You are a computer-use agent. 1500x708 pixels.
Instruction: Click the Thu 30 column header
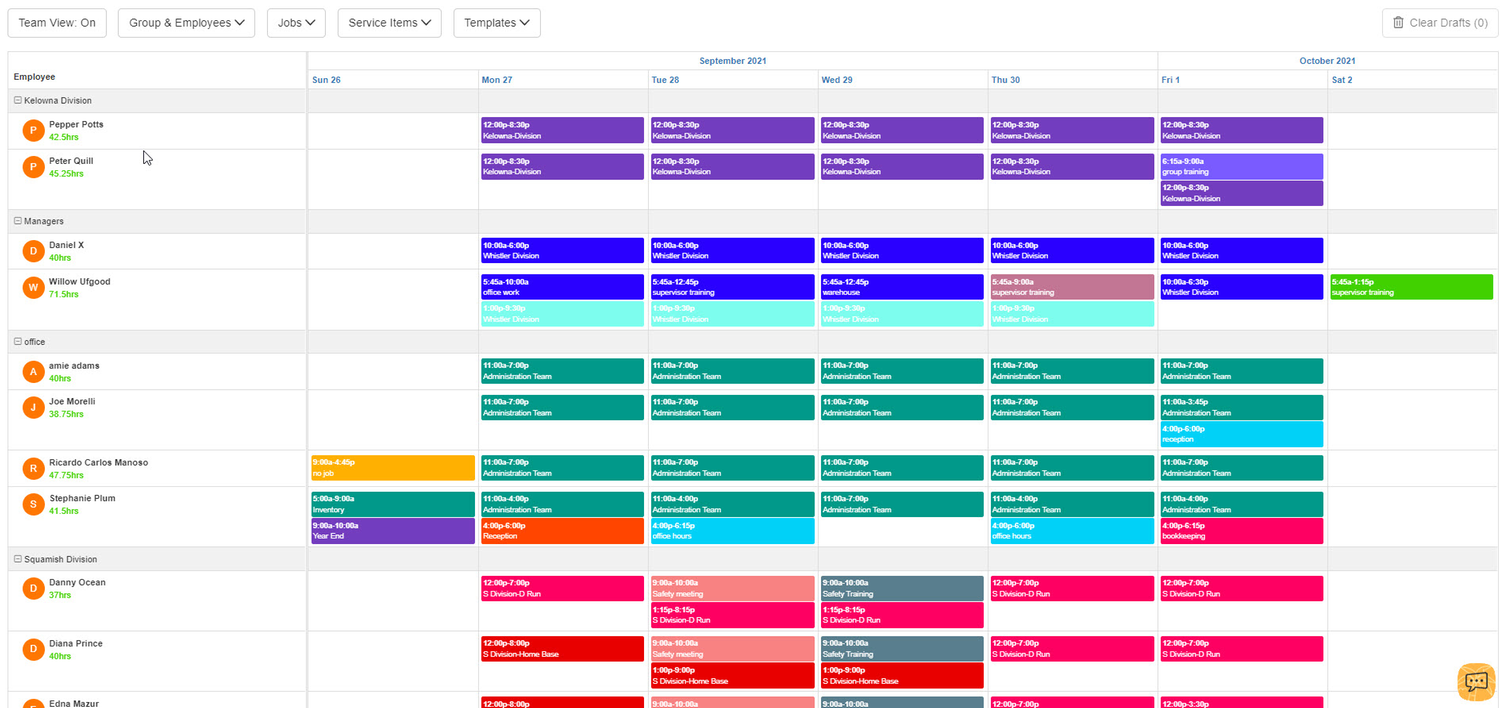coord(1006,80)
